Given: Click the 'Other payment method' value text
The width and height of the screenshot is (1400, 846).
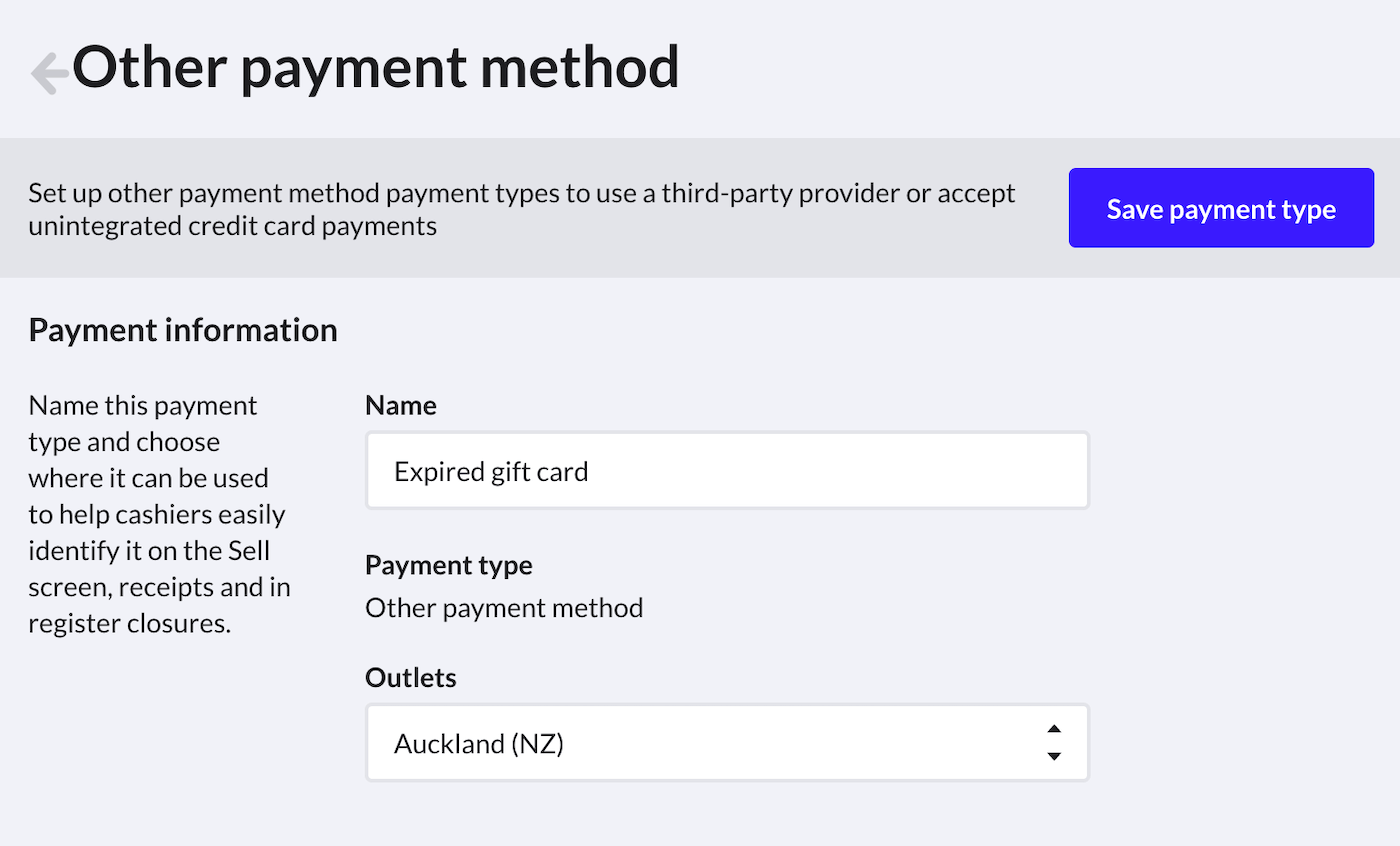Looking at the screenshot, I should pos(504,607).
